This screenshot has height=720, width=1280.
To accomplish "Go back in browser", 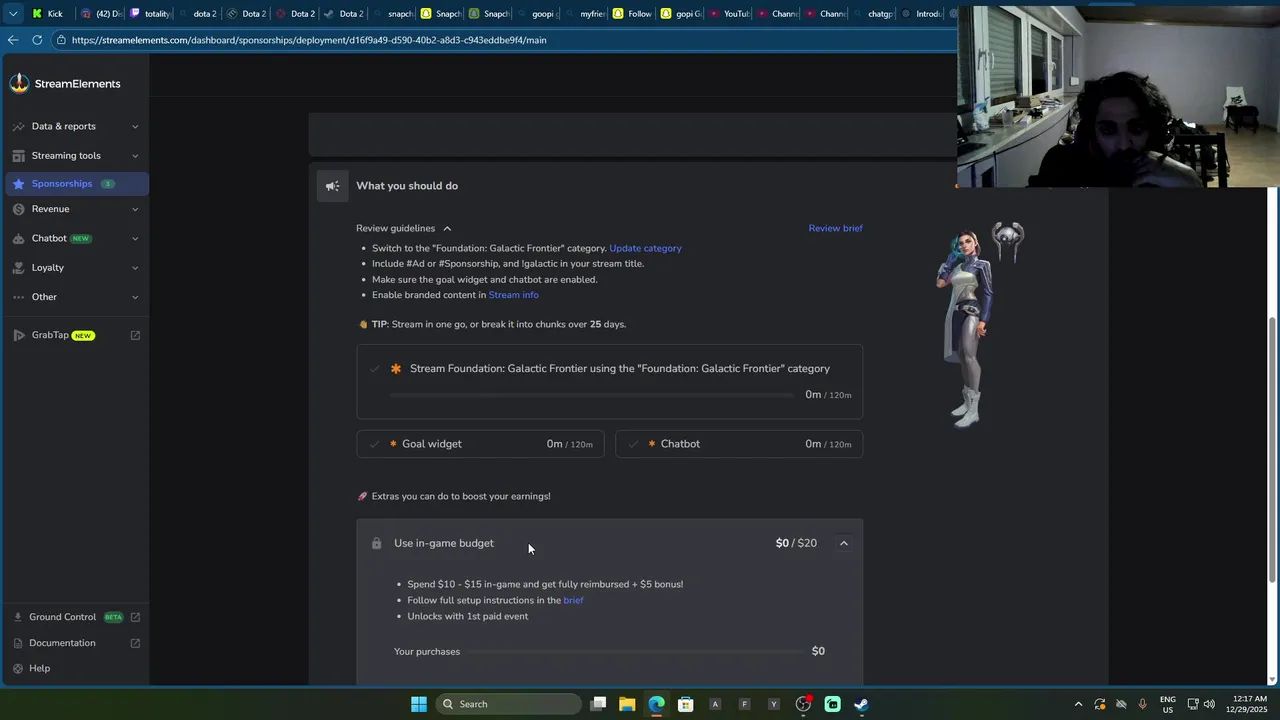I will point(12,40).
